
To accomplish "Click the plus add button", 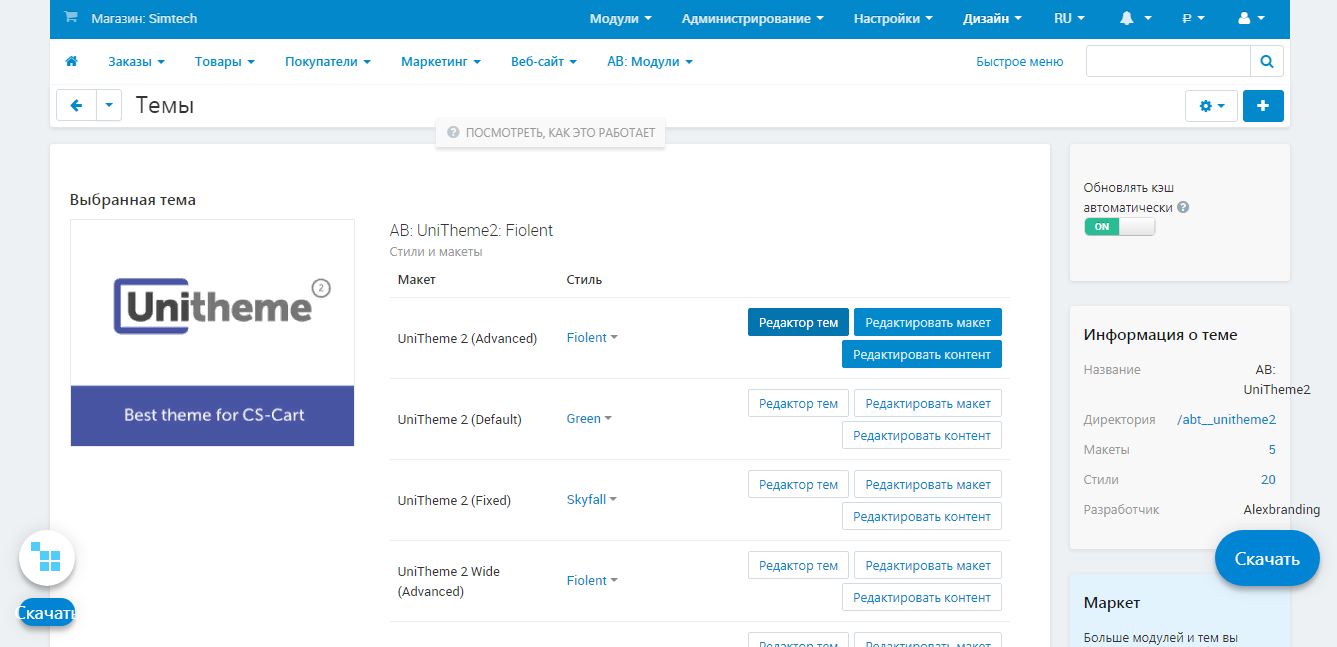I will point(1263,106).
